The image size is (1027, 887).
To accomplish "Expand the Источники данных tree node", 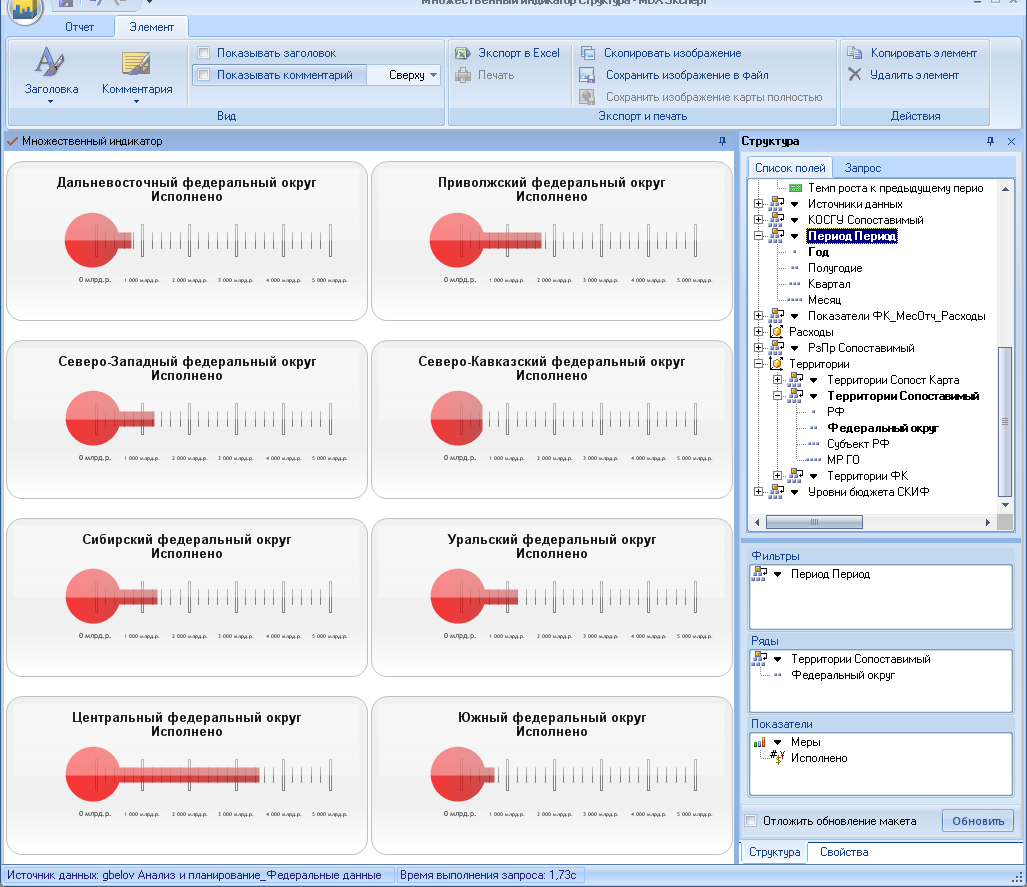I will pos(758,204).
